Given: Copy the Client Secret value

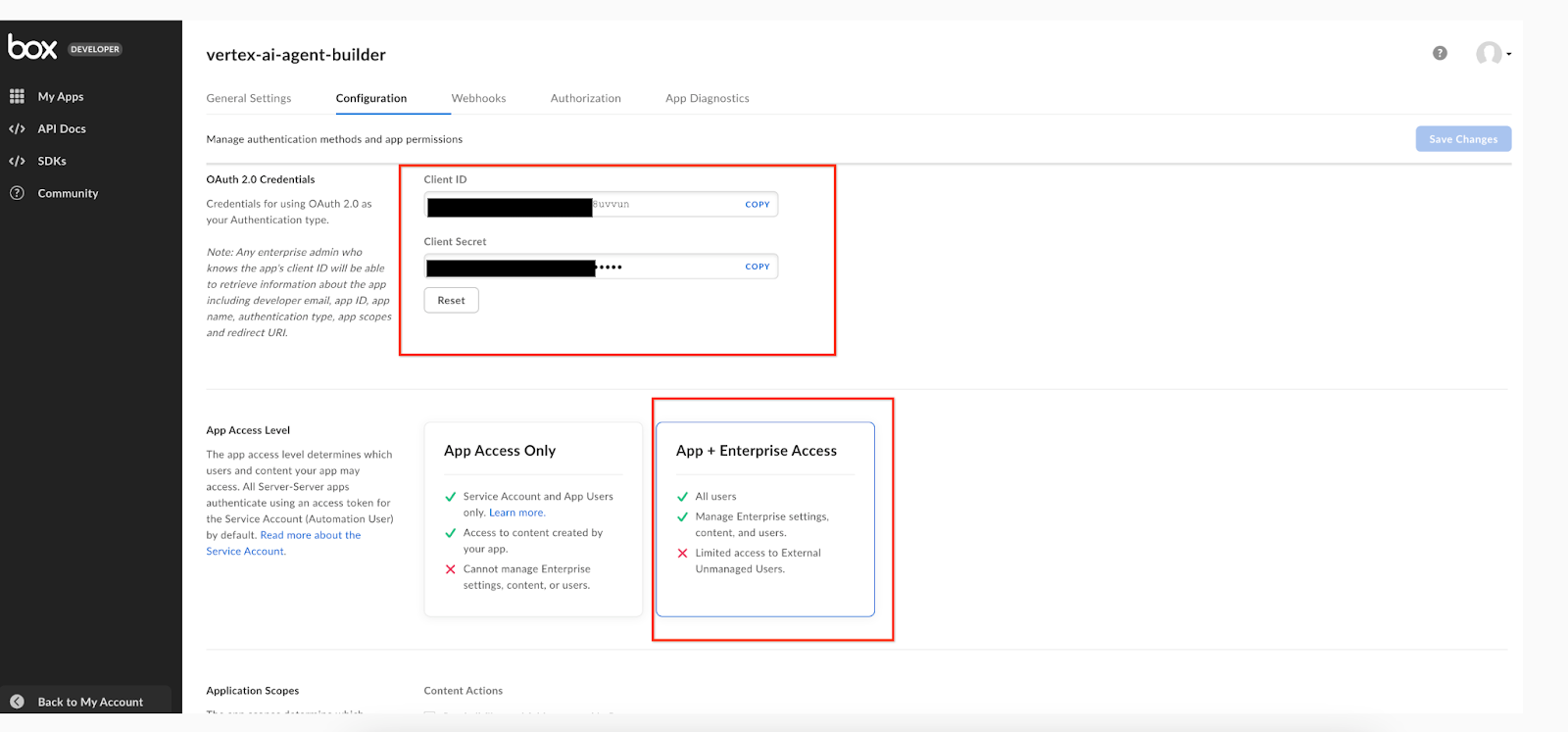Looking at the screenshot, I should [x=757, y=267].
